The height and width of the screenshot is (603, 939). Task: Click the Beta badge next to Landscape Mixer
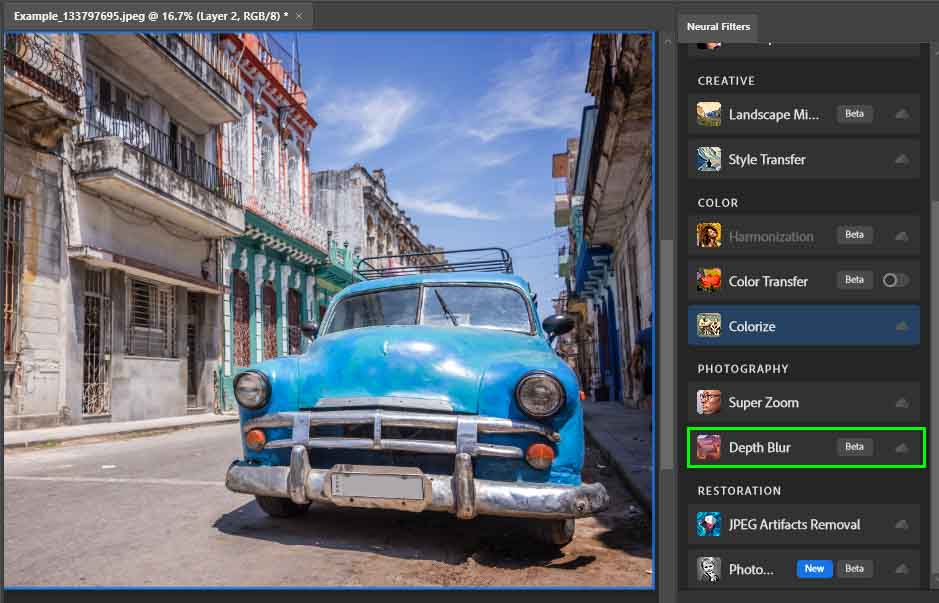click(854, 114)
